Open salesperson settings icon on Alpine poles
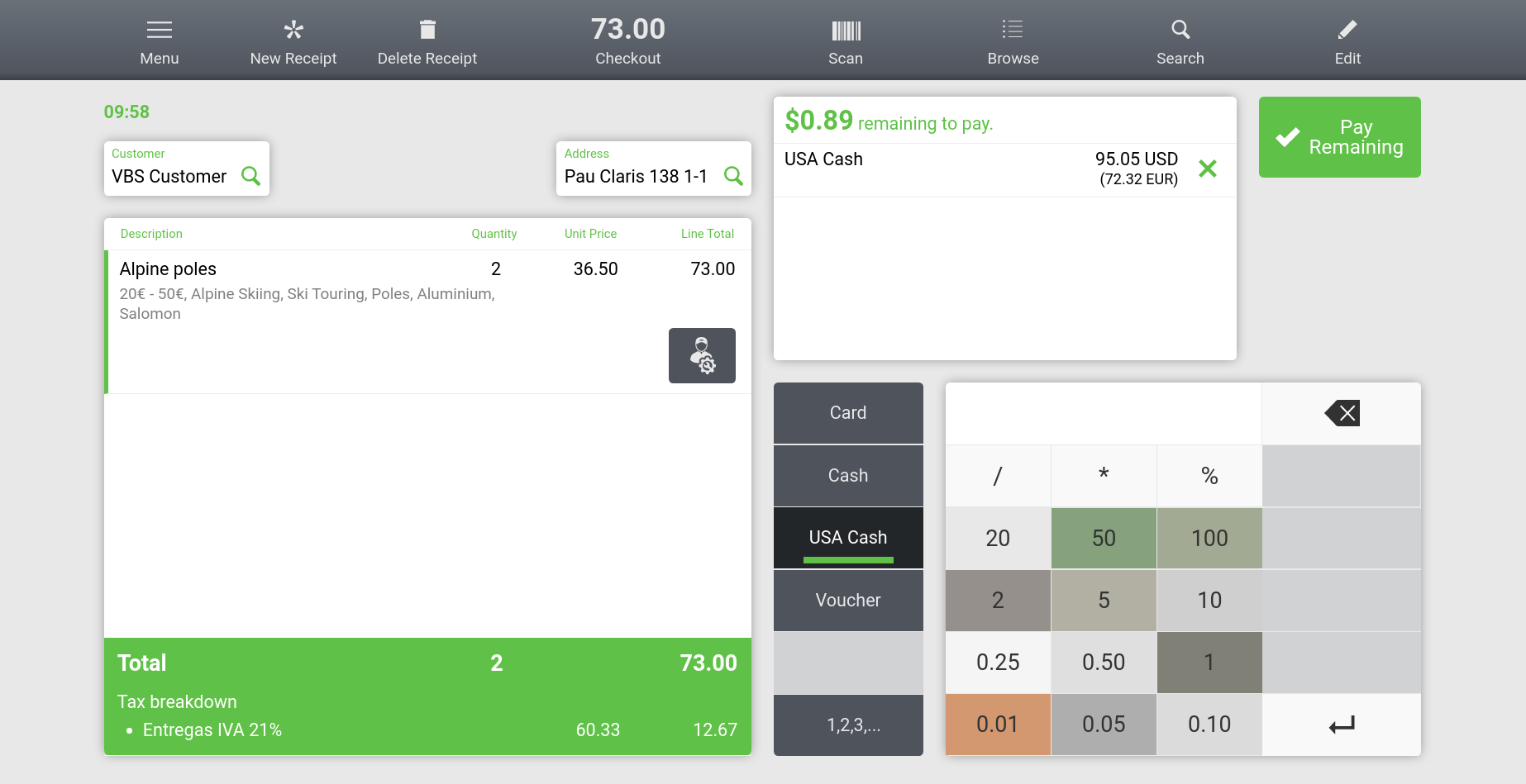Image resolution: width=1526 pixels, height=784 pixels. (x=702, y=355)
